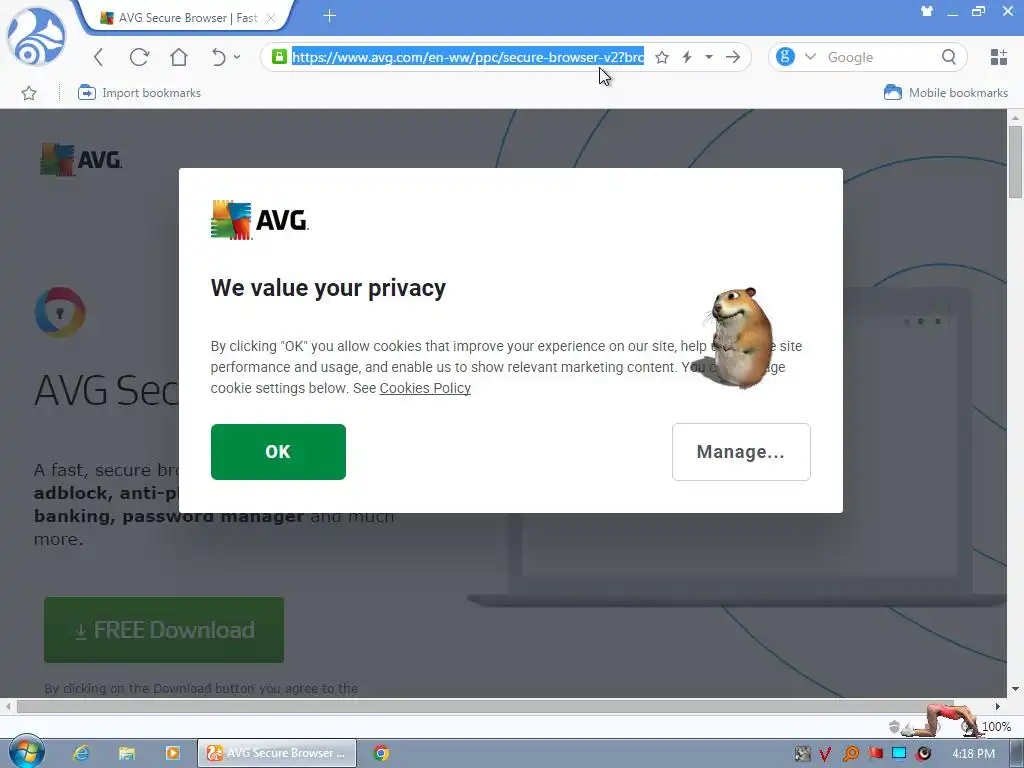Go to the home page icon
Image resolution: width=1024 pixels, height=768 pixels.
pos(178,57)
